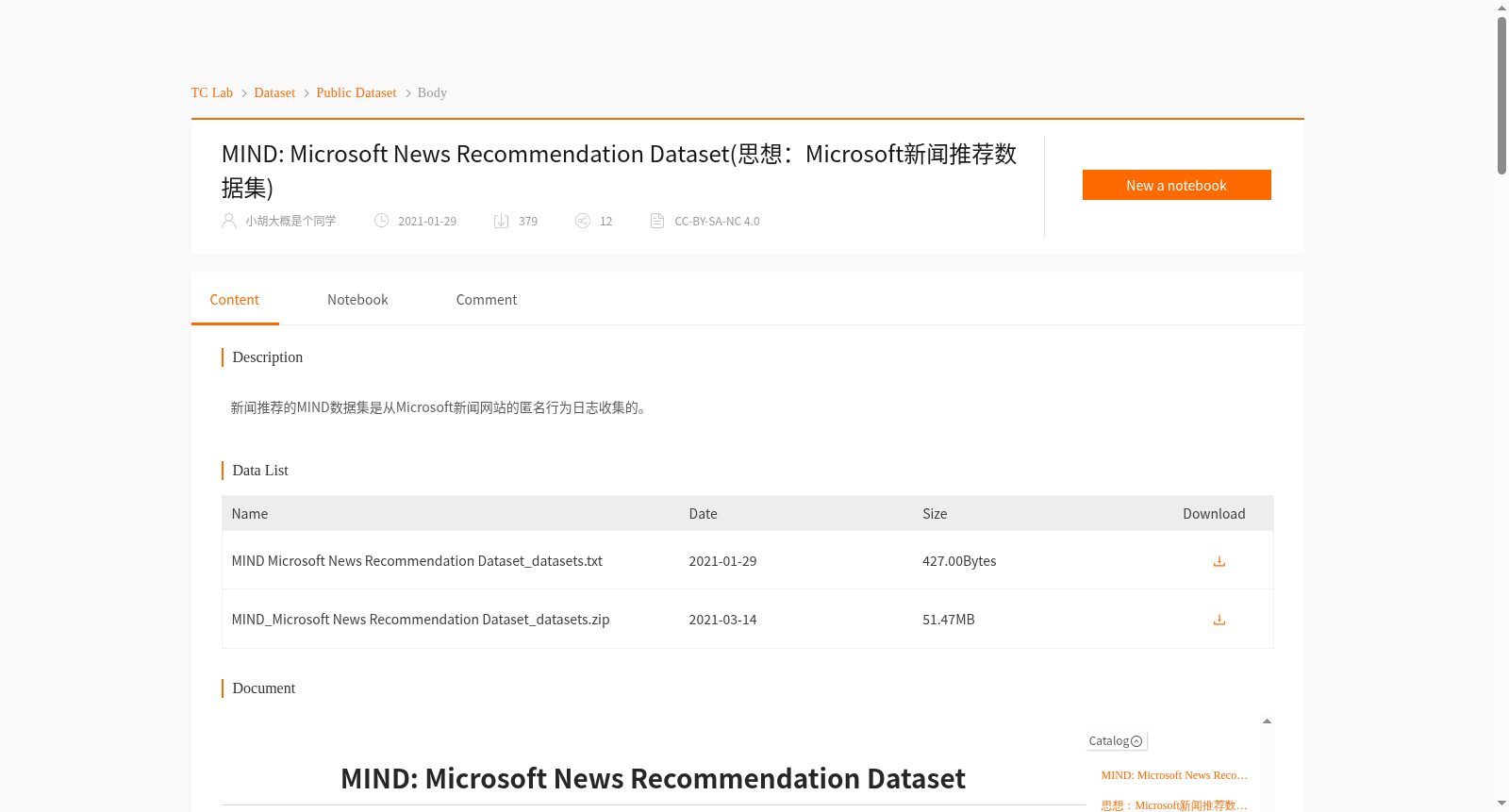The height and width of the screenshot is (812, 1509).
Task: Click the document pane scroll-up arrow
Action: click(1267, 721)
